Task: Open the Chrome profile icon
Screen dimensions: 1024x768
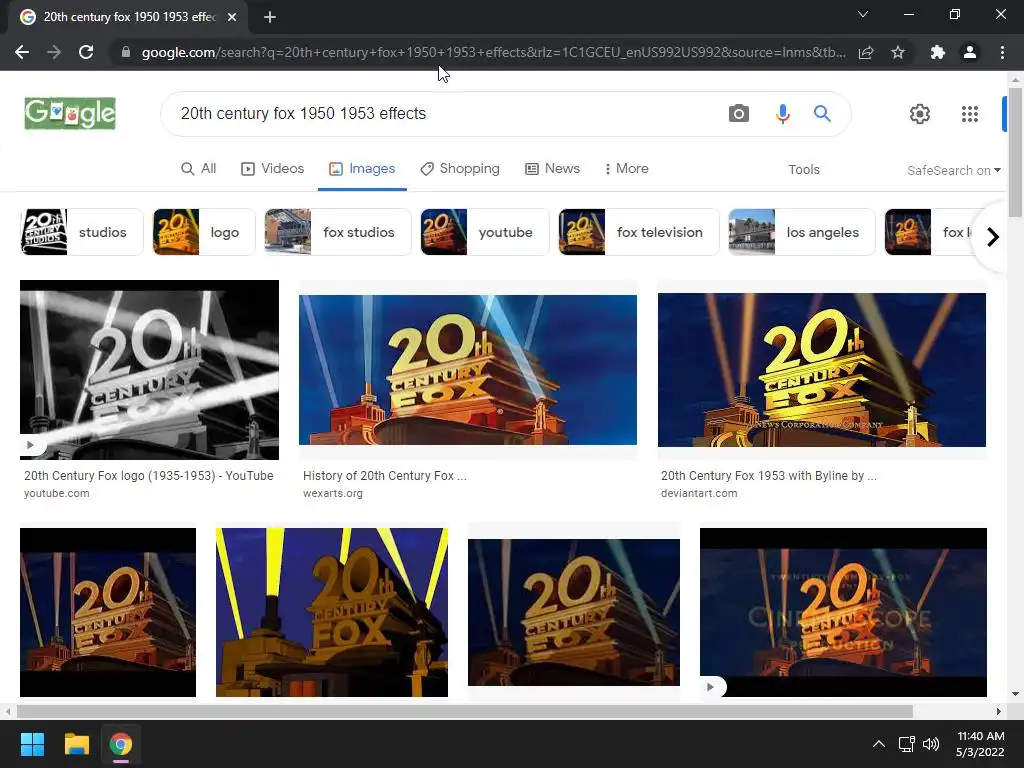Action: click(970, 52)
